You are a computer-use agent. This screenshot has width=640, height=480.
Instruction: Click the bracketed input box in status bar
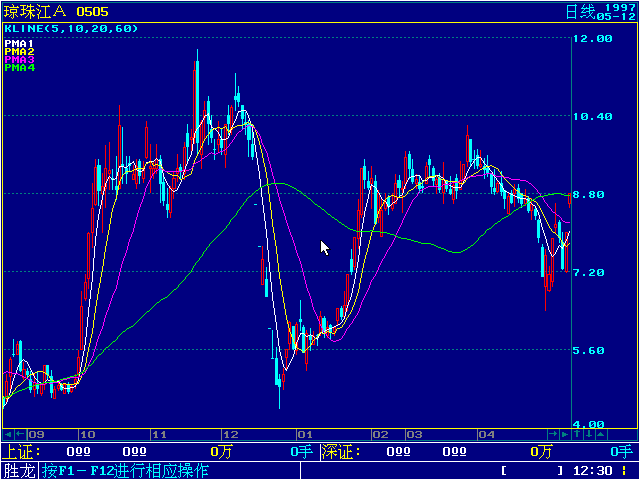532,470
